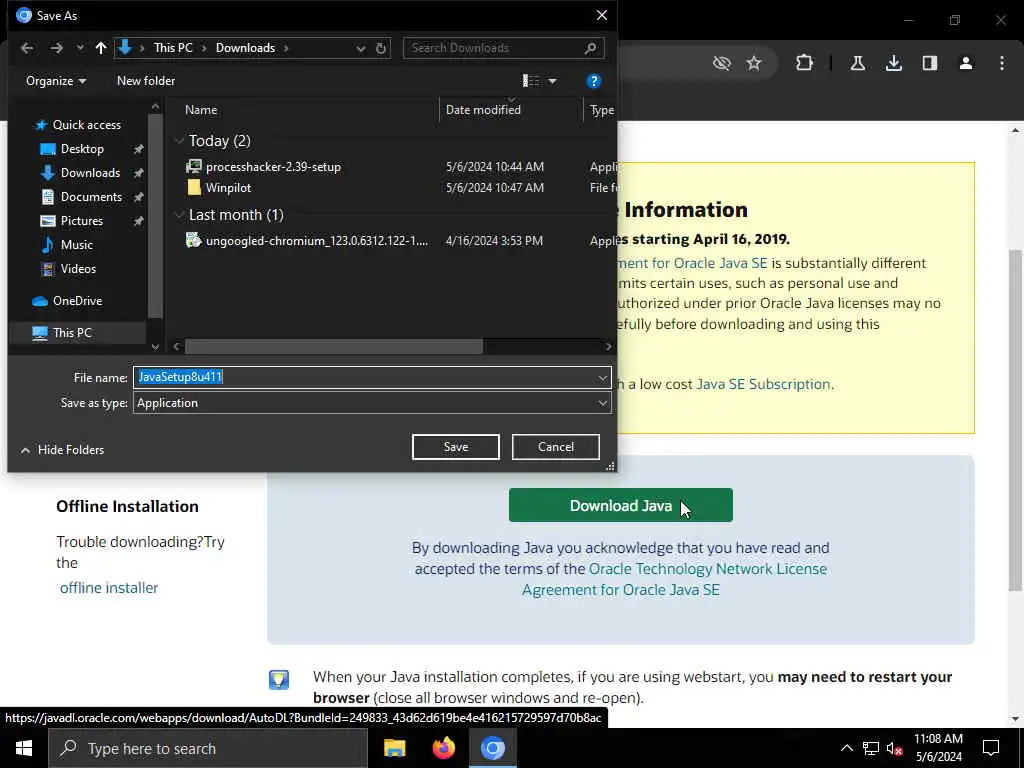Click Downloads in the address breadcrumb
Image resolution: width=1024 pixels, height=768 pixels.
pos(246,48)
